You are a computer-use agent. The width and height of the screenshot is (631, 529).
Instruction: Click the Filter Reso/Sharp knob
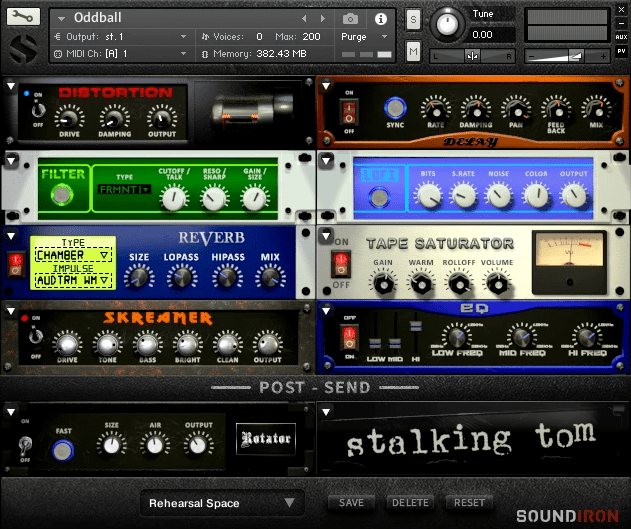[x=214, y=198]
